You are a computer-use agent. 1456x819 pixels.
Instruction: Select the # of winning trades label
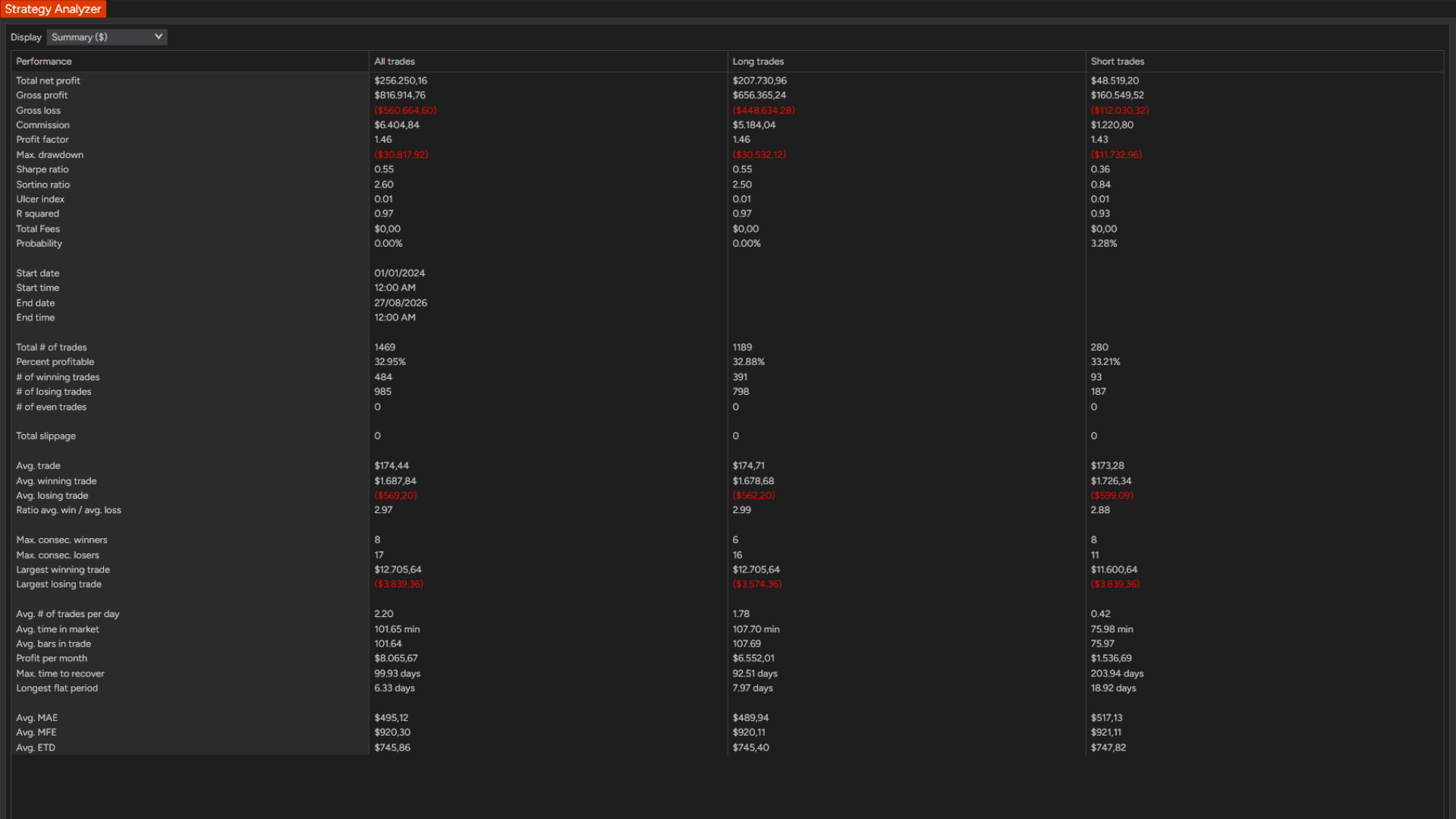click(x=58, y=377)
